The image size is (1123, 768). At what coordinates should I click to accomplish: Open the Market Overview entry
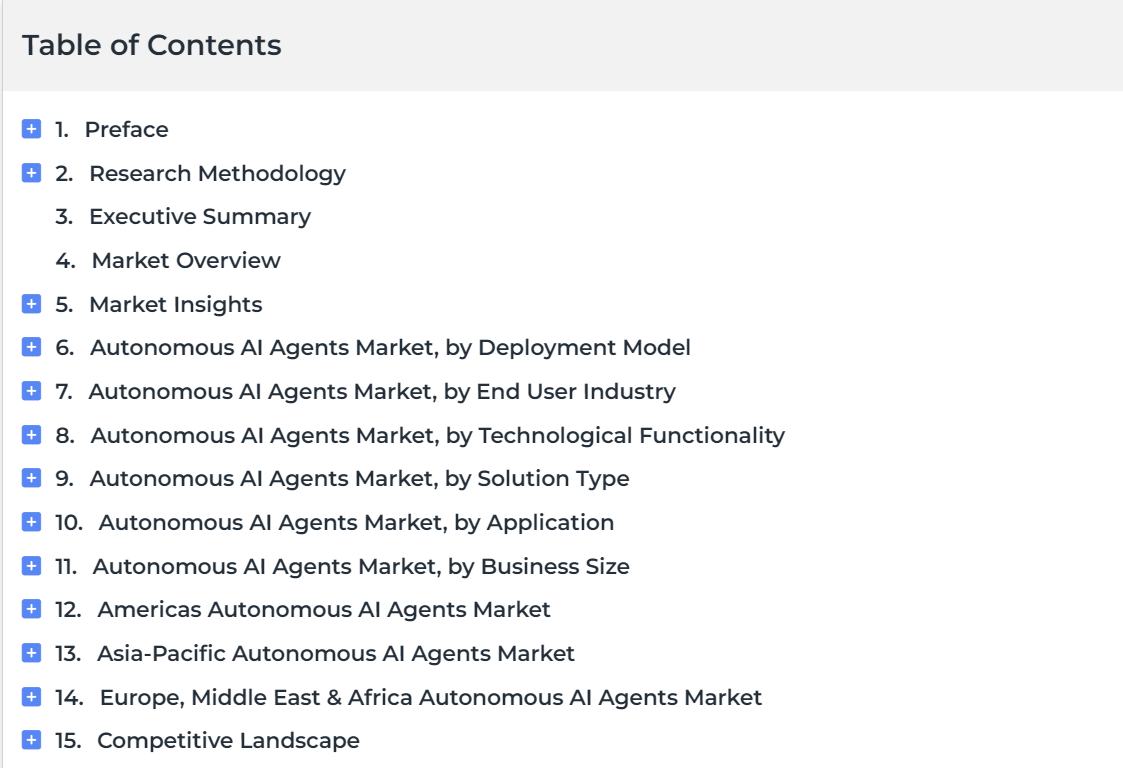point(186,260)
